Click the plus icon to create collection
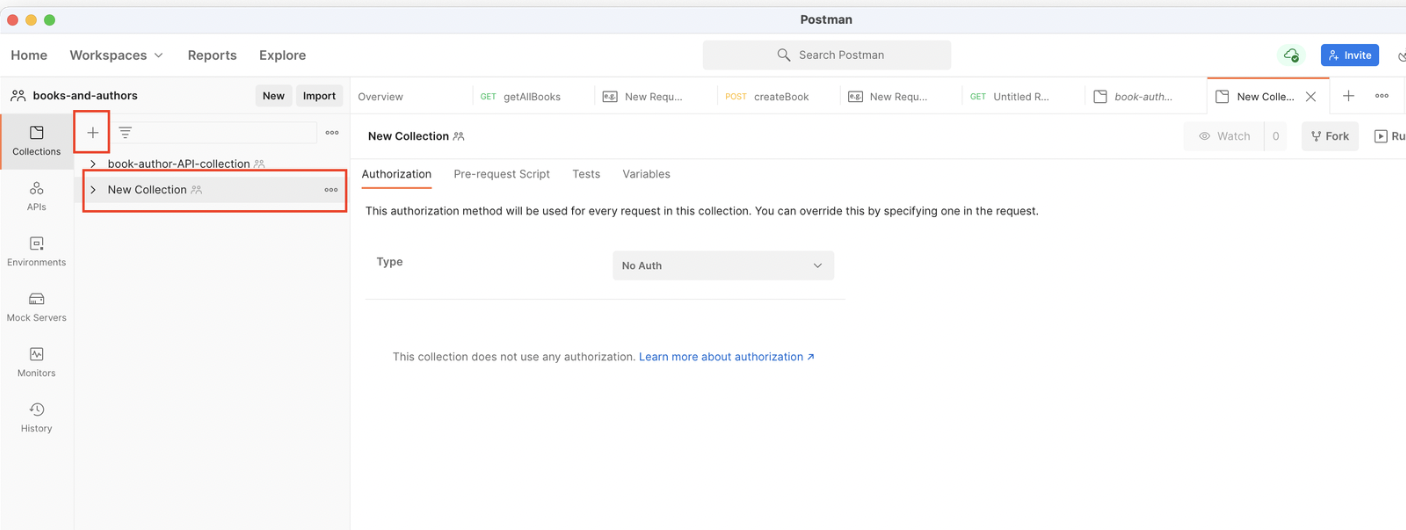 92,132
